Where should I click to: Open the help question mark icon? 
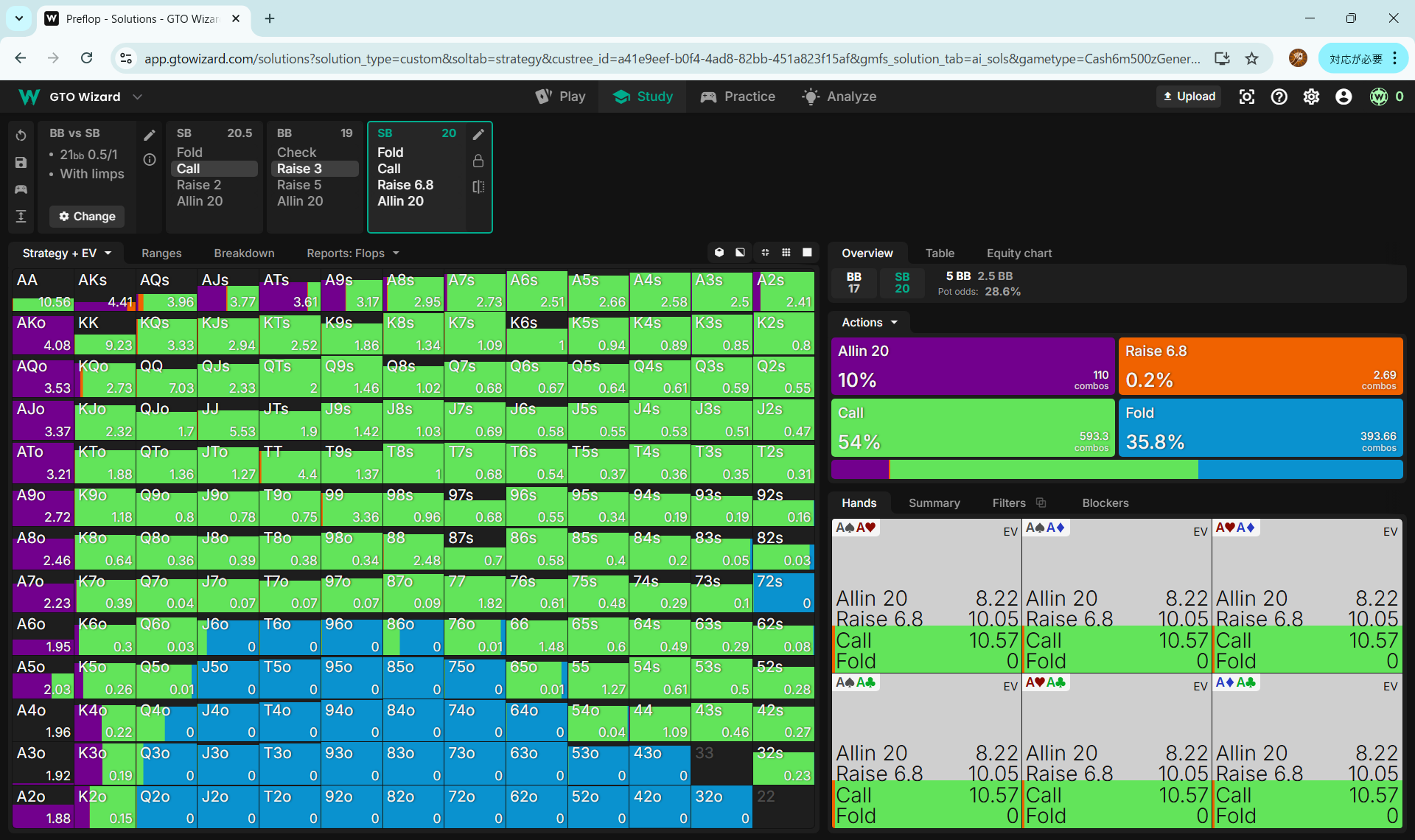click(1279, 97)
